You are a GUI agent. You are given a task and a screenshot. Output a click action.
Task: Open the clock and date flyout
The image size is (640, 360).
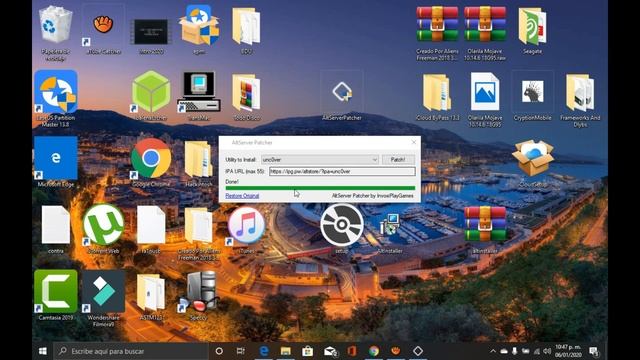coord(568,351)
